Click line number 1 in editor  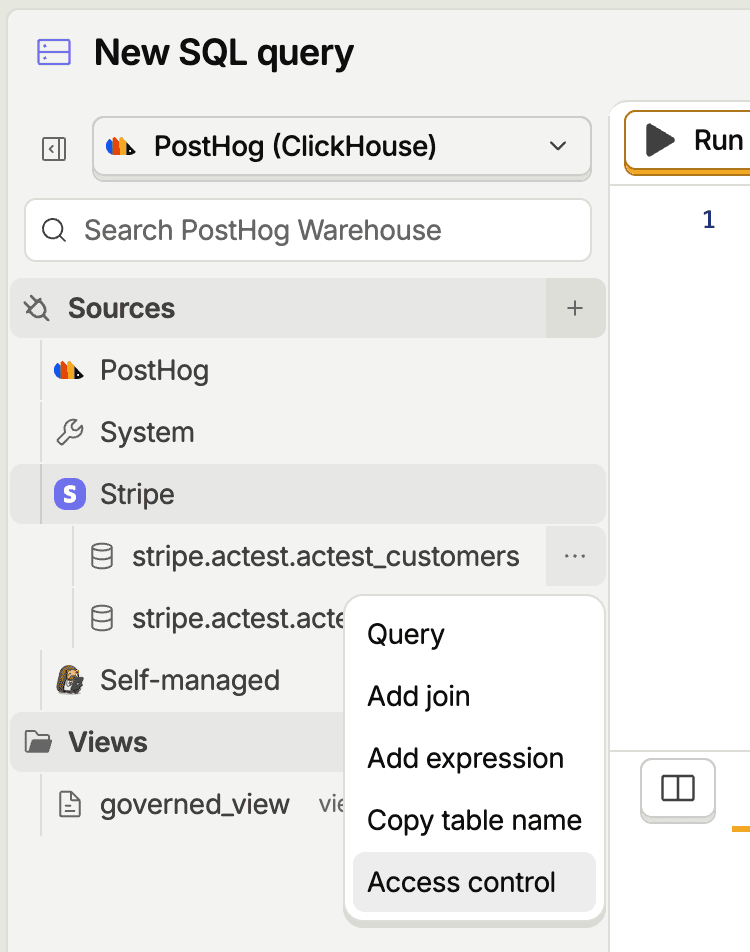pyautogui.click(x=708, y=219)
